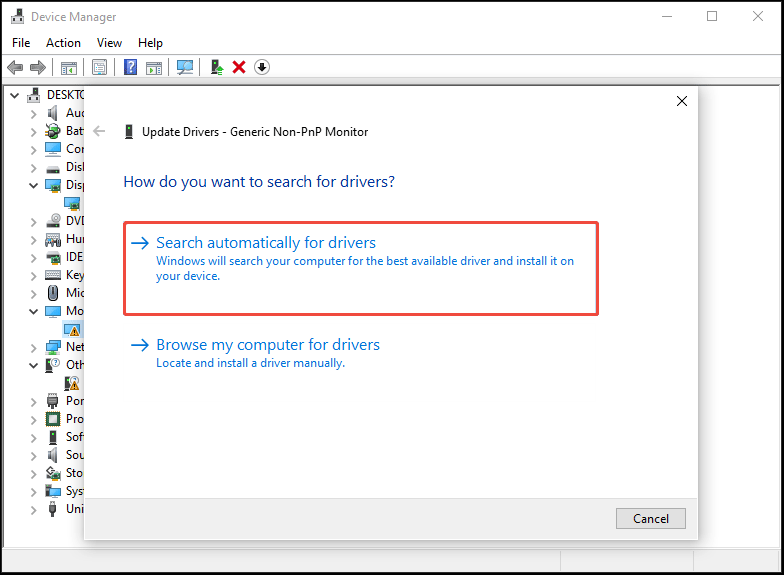This screenshot has width=784, height=575.
Task: Close the Update Drivers dialog
Action: tap(681, 102)
